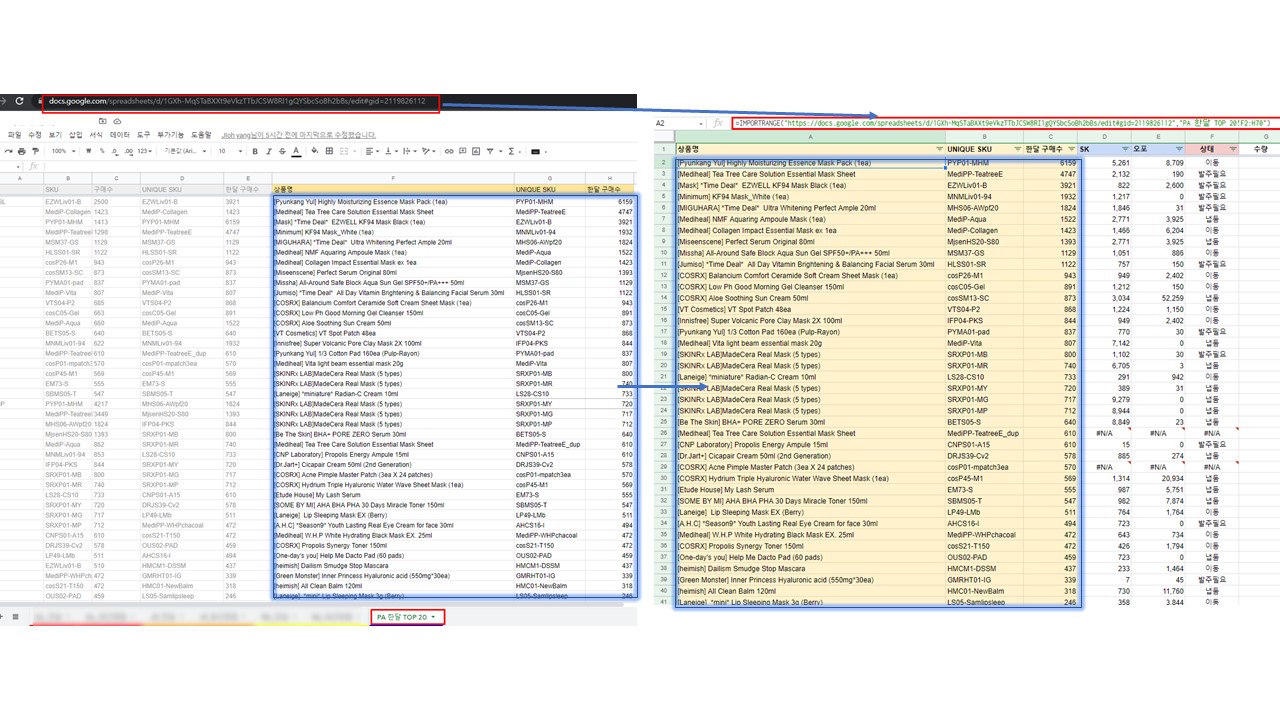1280x720 pixels.
Task: Click the cloud save status icon
Action: (117, 121)
